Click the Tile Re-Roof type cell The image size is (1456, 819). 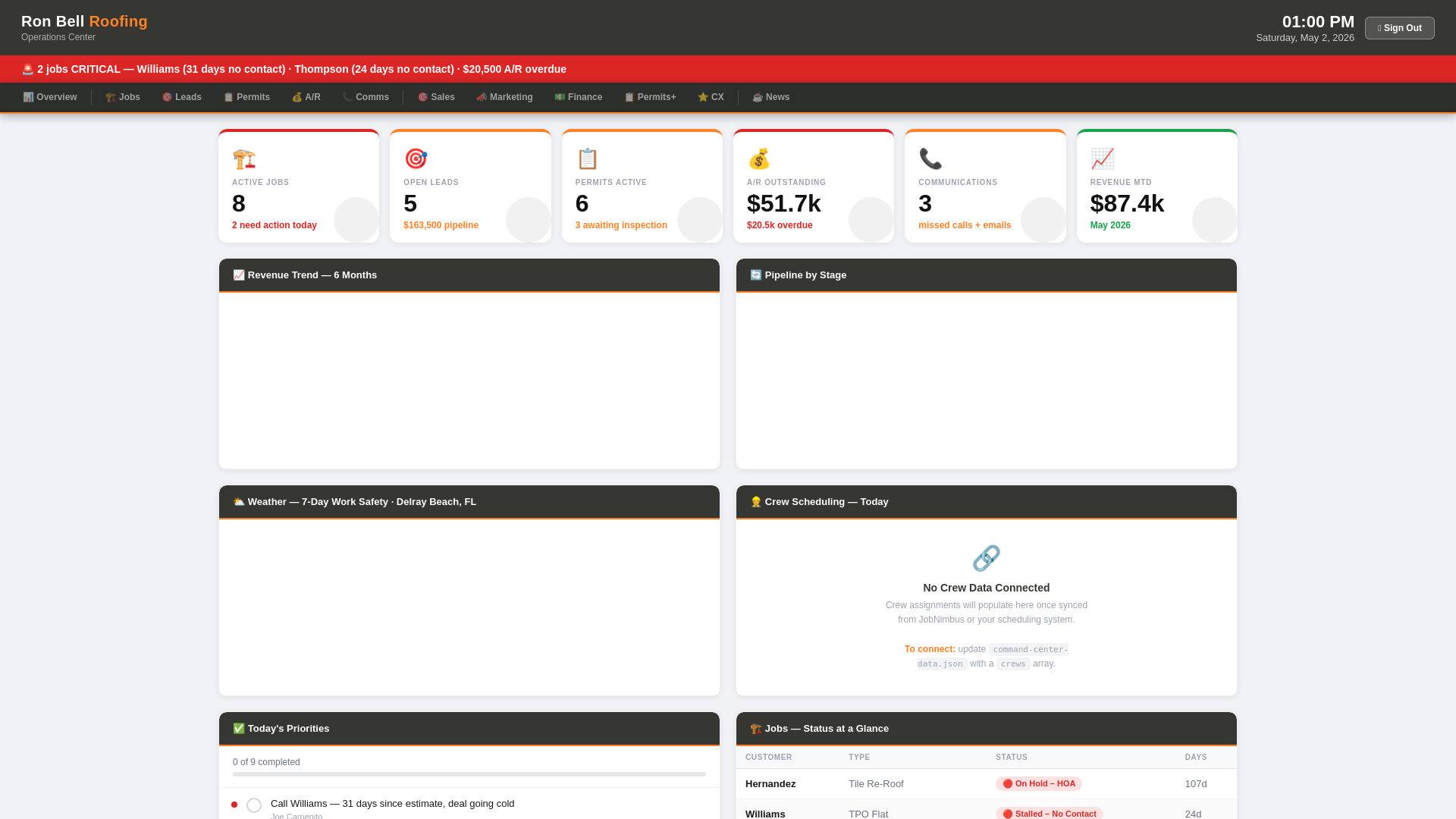click(876, 784)
